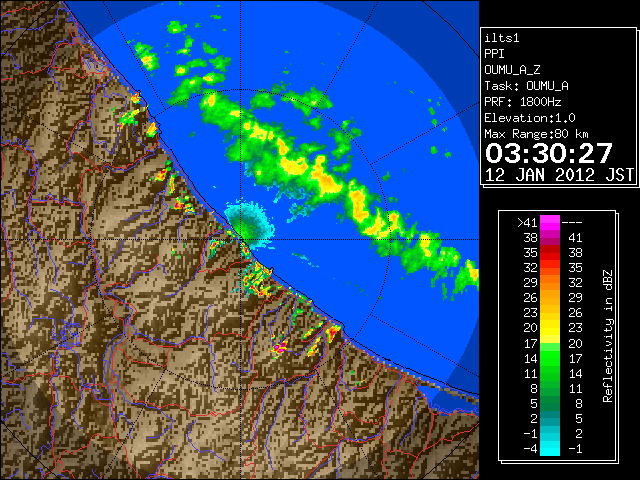
Task: Pick the cyan -4 dBZ legend swatch
Action: (x=550, y=448)
